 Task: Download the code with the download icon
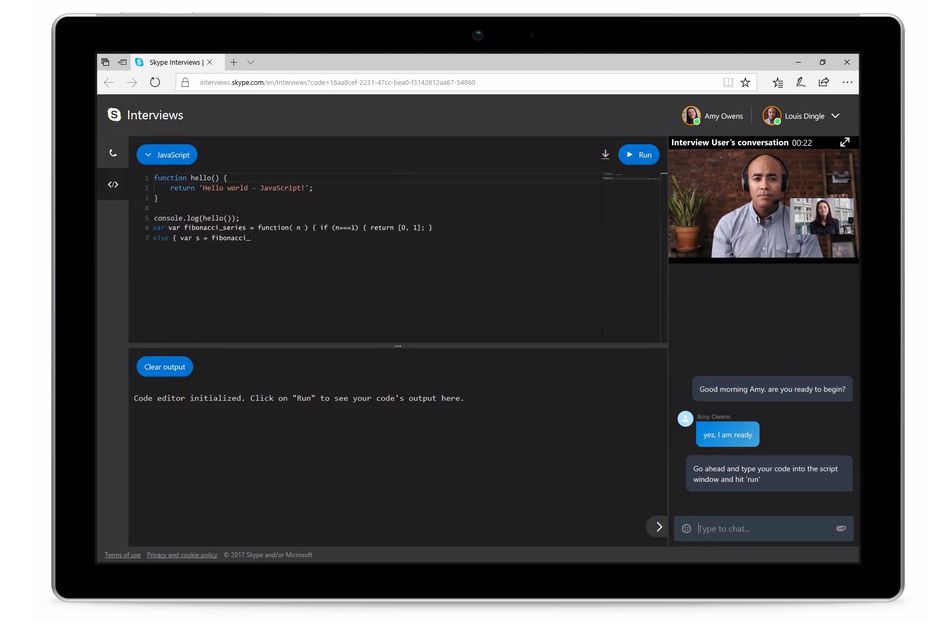coord(605,154)
